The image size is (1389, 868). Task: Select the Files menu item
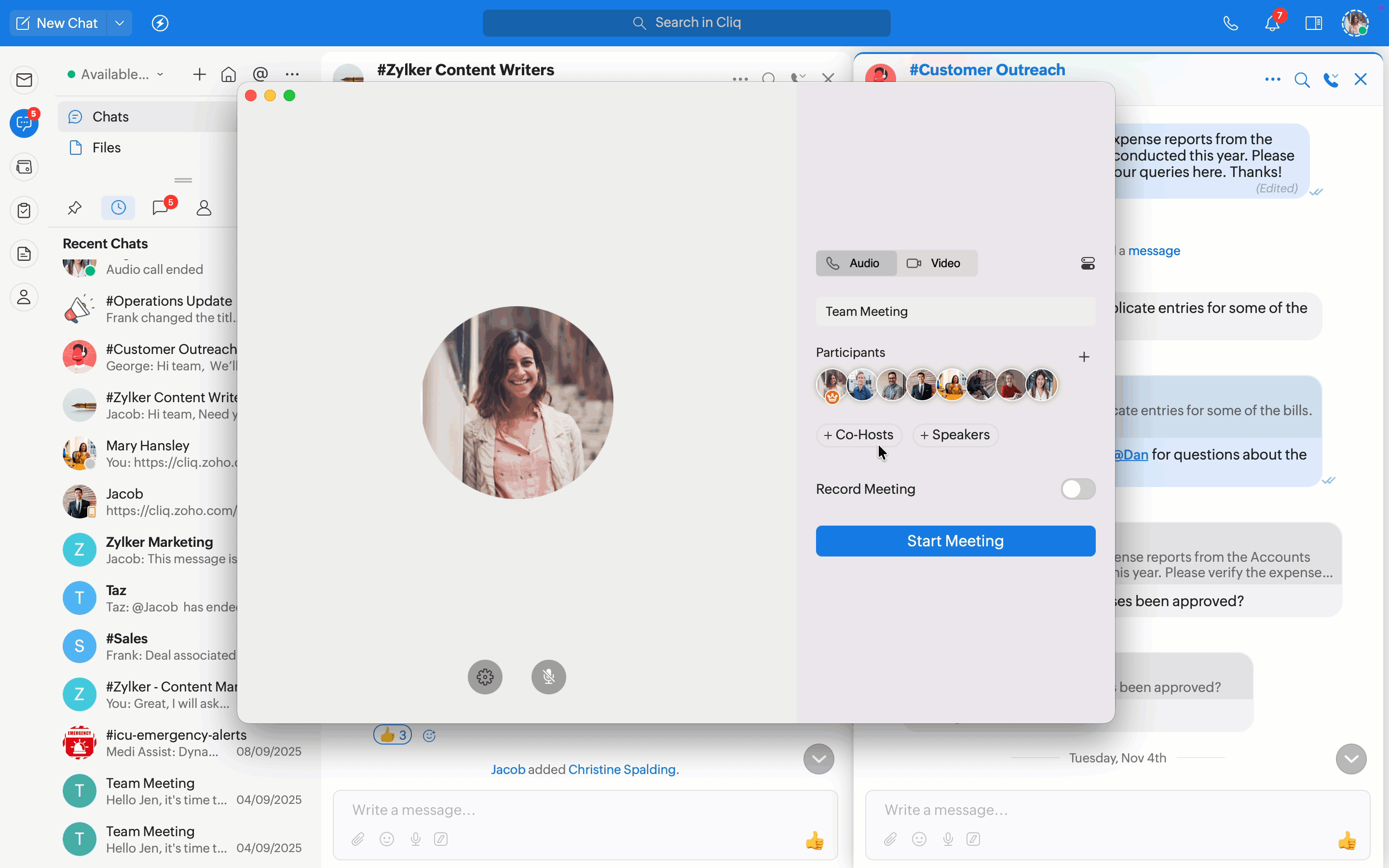(x=106, y=148)
